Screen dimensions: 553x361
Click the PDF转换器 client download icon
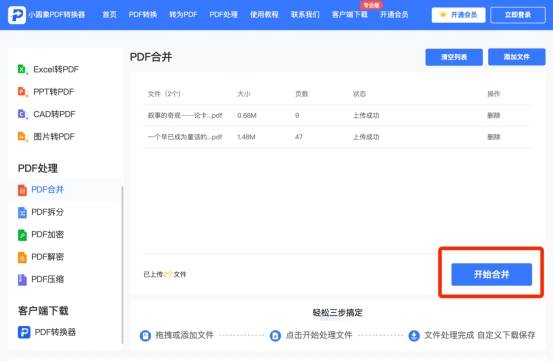coord(24,332)
